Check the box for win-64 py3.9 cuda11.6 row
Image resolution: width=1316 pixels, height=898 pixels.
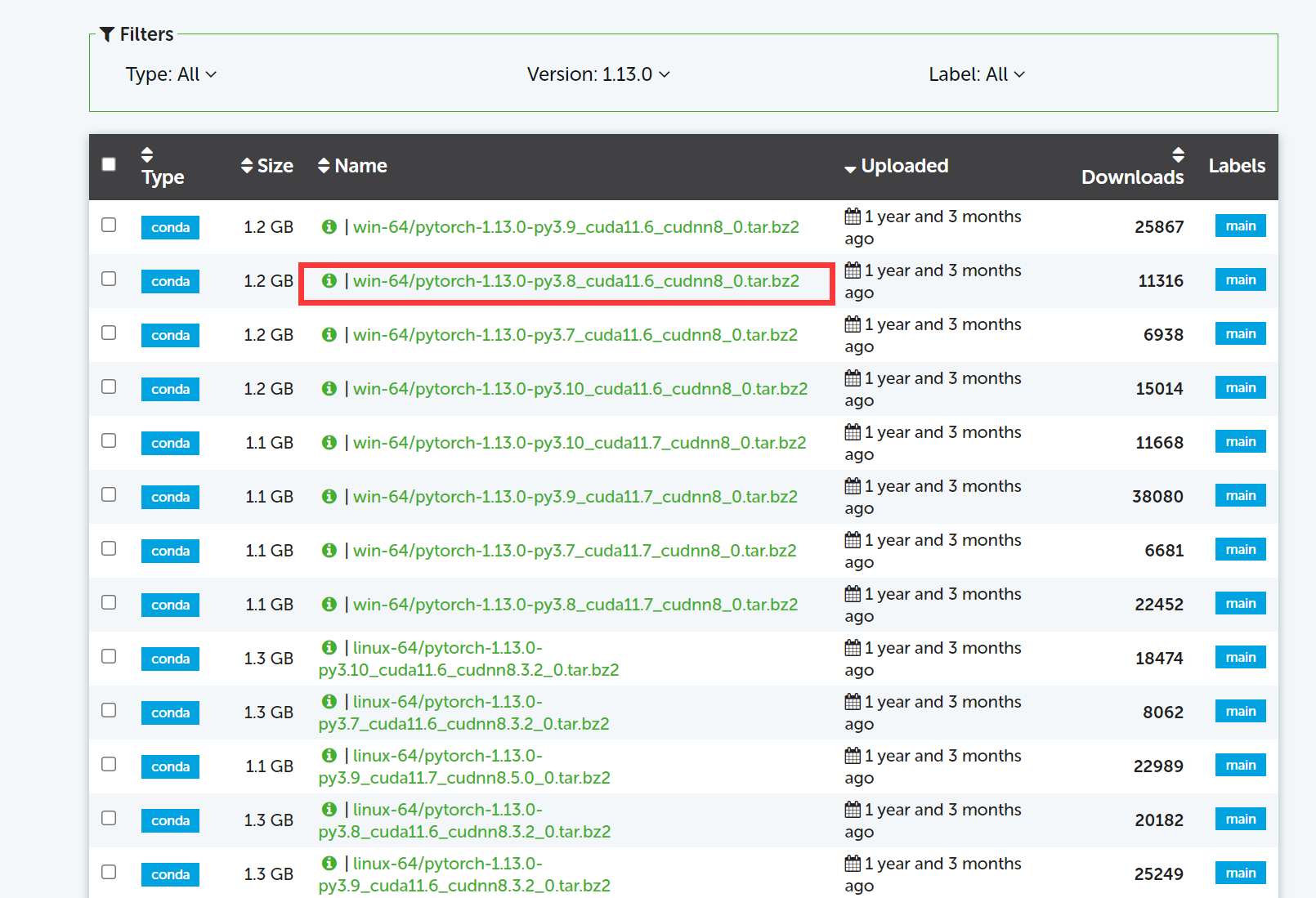pos(109,225)
